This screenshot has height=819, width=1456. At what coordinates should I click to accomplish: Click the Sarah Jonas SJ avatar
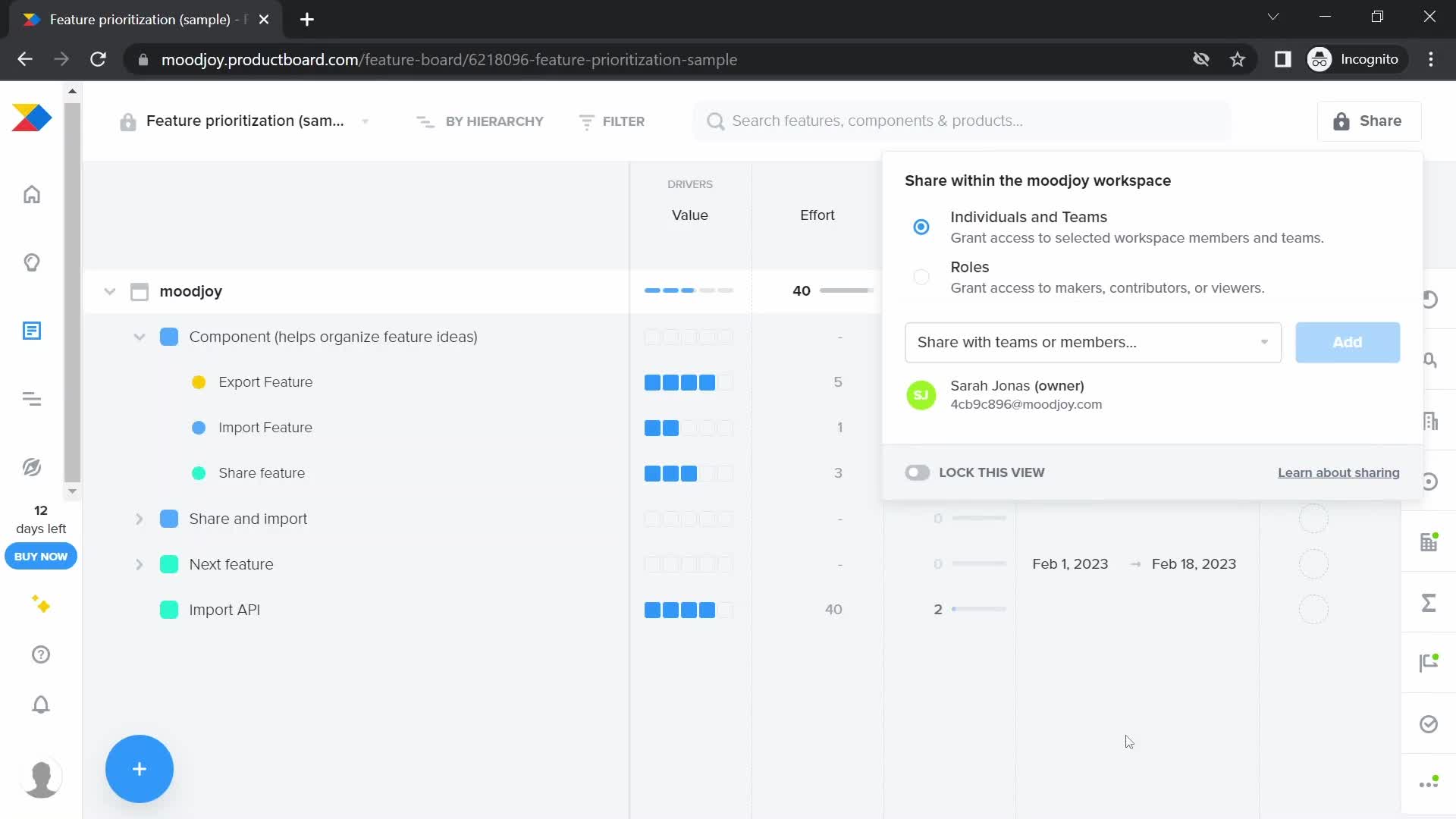pyautogui.click(x=921, y=395)
